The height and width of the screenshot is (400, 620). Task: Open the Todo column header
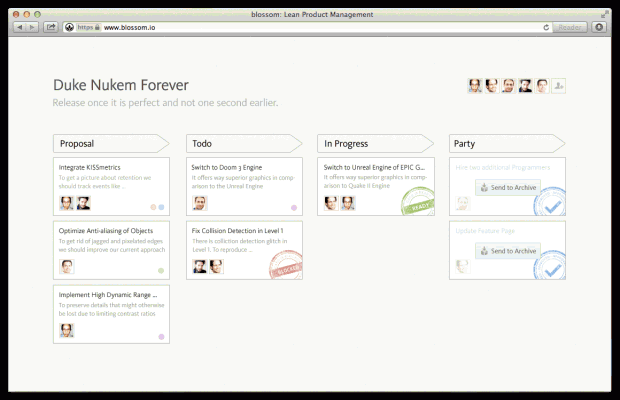click(244, 143)
